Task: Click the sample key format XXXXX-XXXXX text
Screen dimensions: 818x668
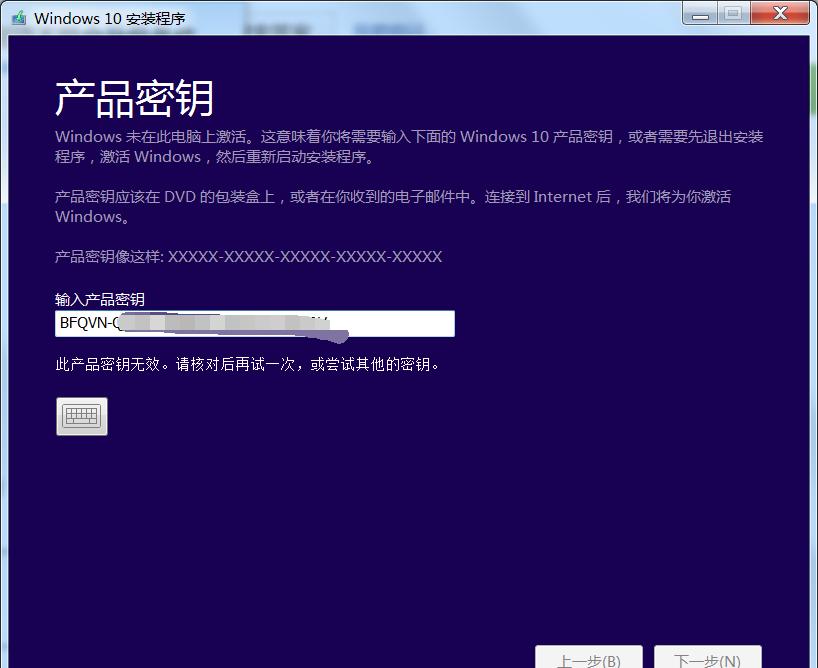Action: pyautogui.click(x=305, y=256)
